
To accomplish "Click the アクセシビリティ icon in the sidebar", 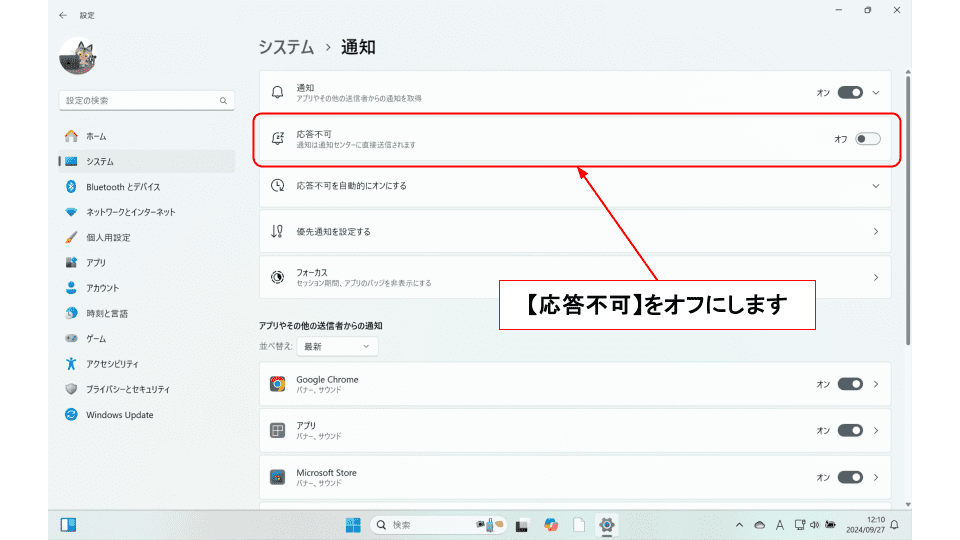I will 71,364.
